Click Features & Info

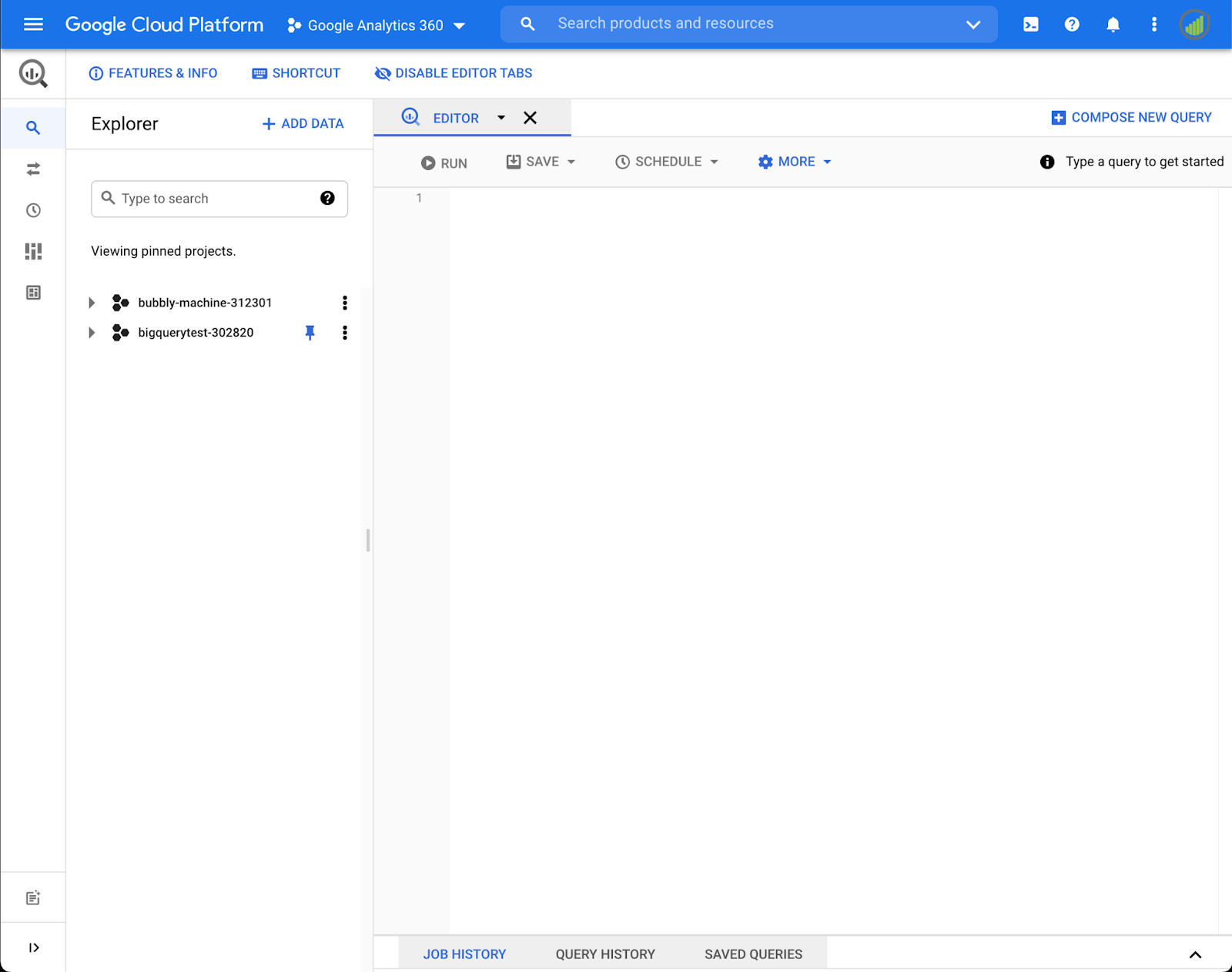pyautogui.click(x=153, y=73)
